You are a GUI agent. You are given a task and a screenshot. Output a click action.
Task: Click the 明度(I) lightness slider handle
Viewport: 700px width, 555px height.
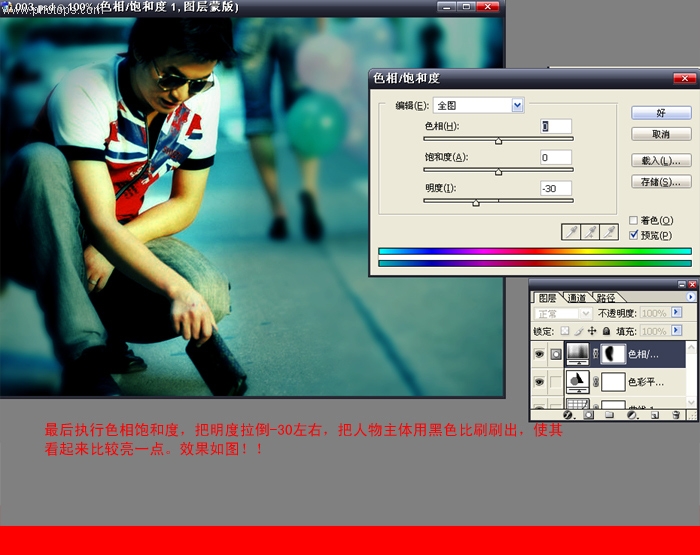point(476,203)
